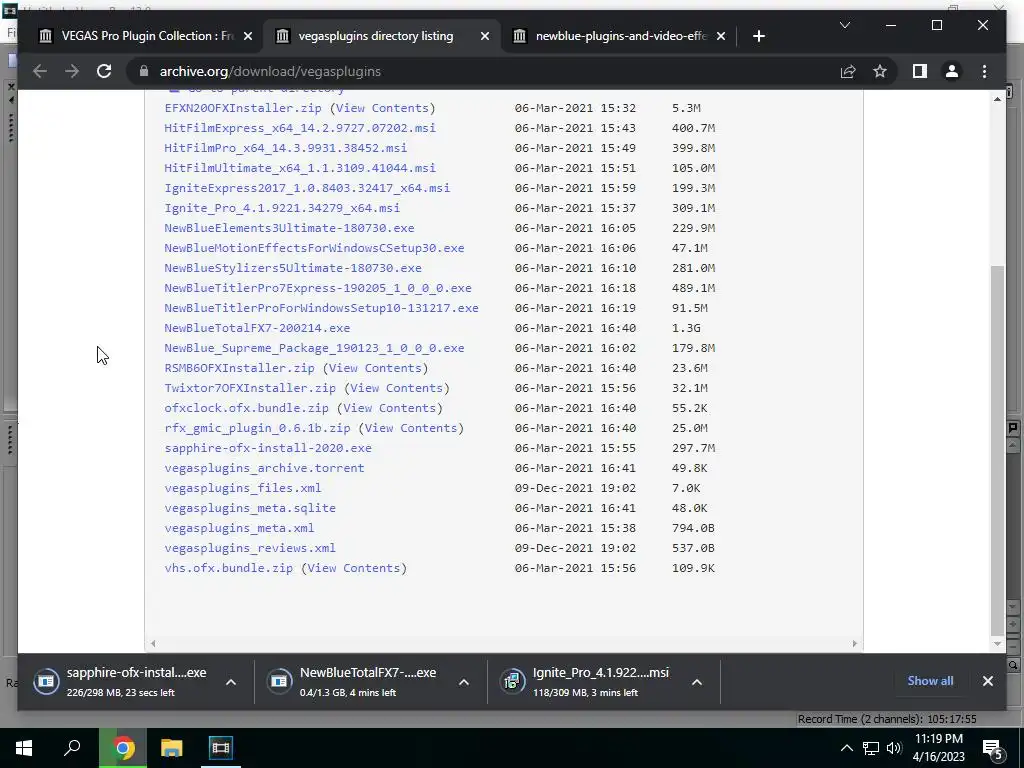Download IgniteExpress2017 msi file
Image resolution: width=1024 pixels, height=768 pixels.
(x=307, y=188)
